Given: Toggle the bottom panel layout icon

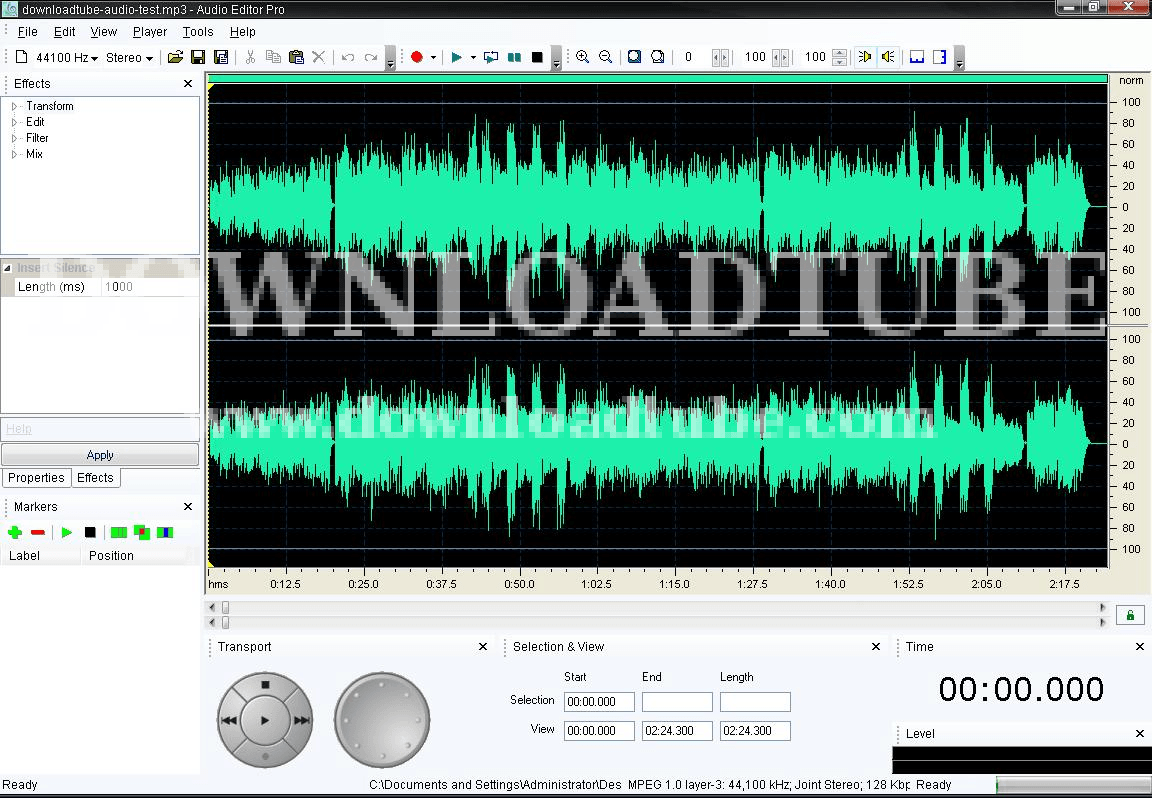Looking at the screenshot, I should tap(917, 57).
